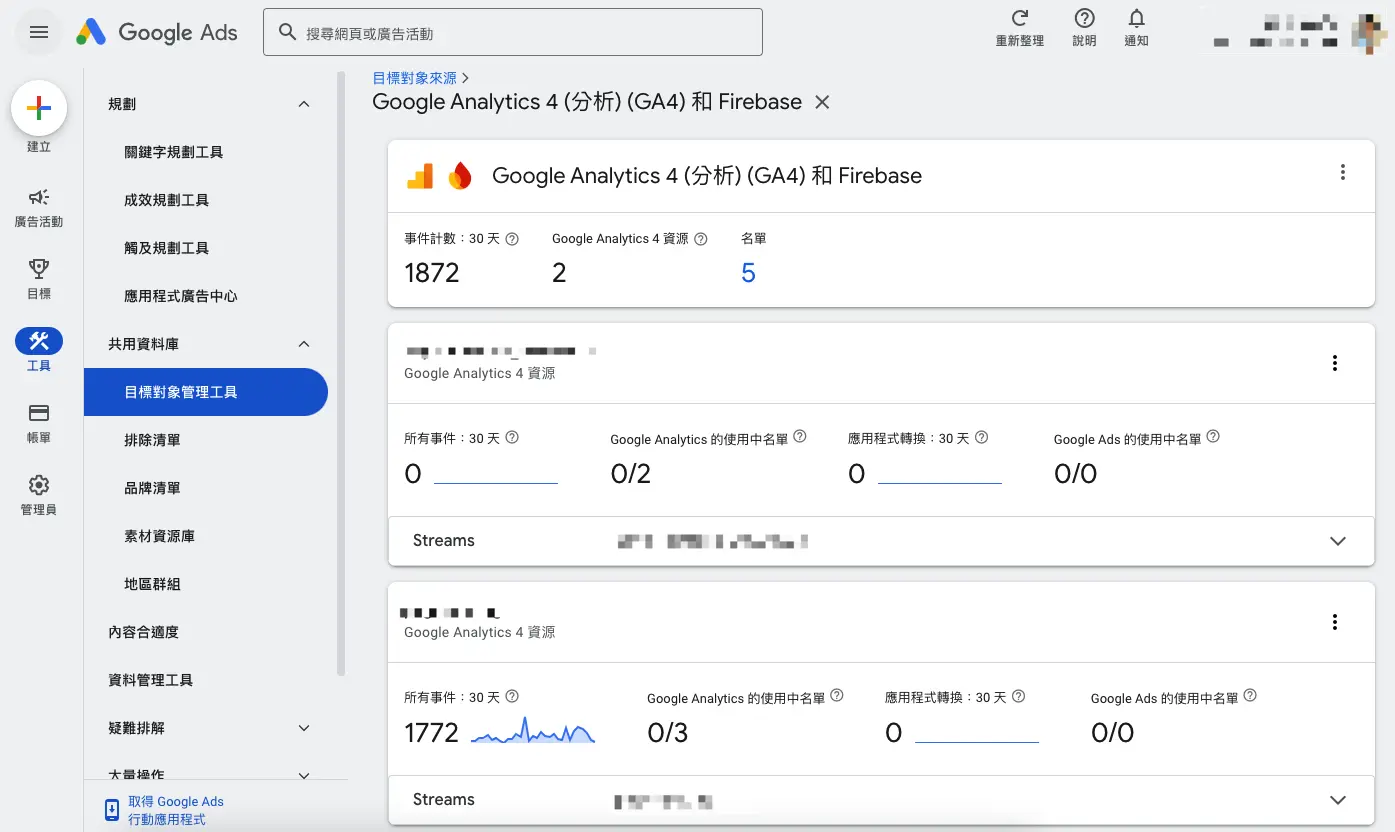The height and width of the screenshot is (832, 1395).
Task: Click help icon beside first card Google Ads 的使用中名單
Action: click(1213, 437)
